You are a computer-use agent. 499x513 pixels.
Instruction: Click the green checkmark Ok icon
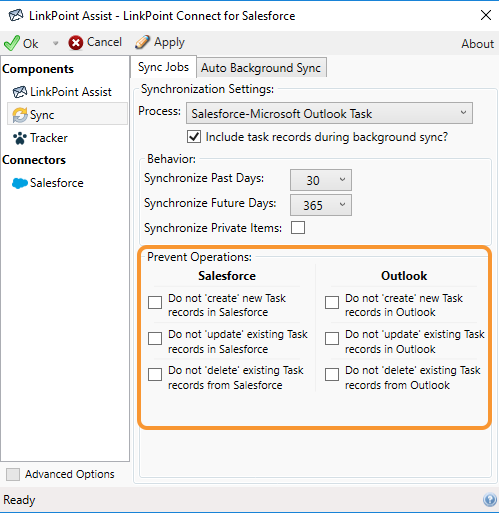click(12, 43)
